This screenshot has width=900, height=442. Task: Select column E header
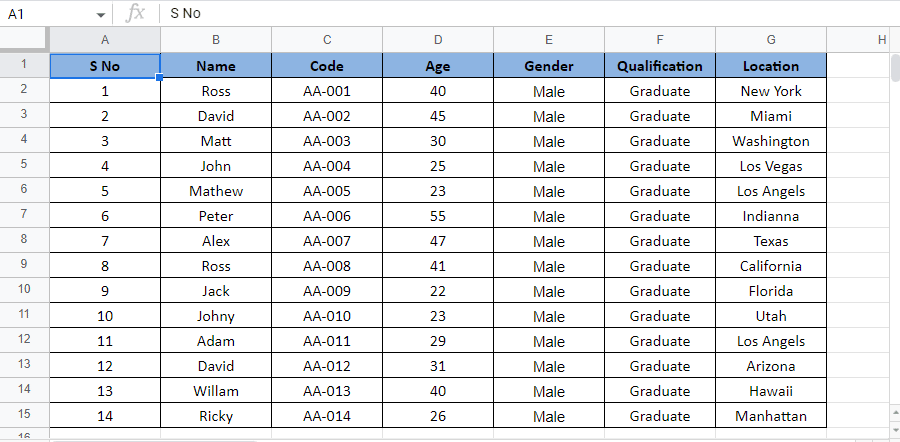549,40
